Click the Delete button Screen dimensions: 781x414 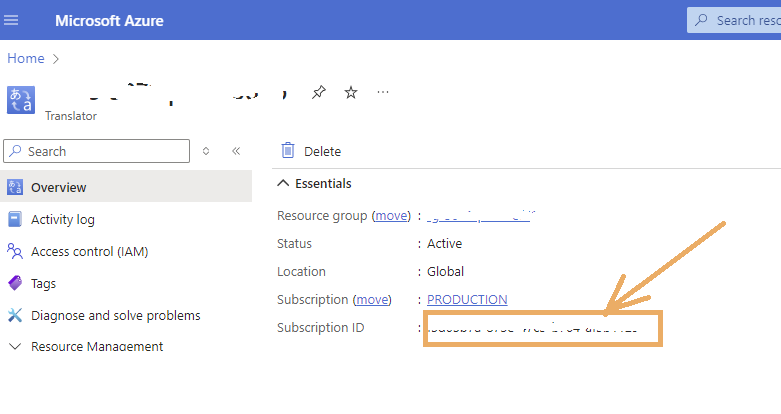(x=311, y=151)
